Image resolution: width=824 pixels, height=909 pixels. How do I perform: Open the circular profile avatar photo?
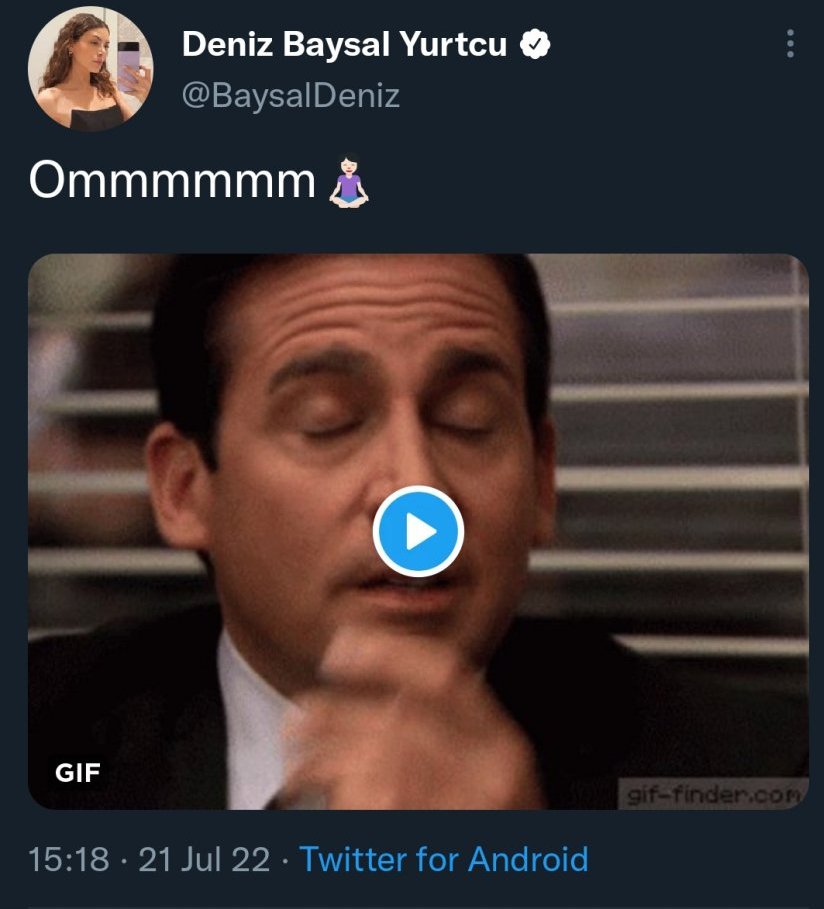(91, 70)
